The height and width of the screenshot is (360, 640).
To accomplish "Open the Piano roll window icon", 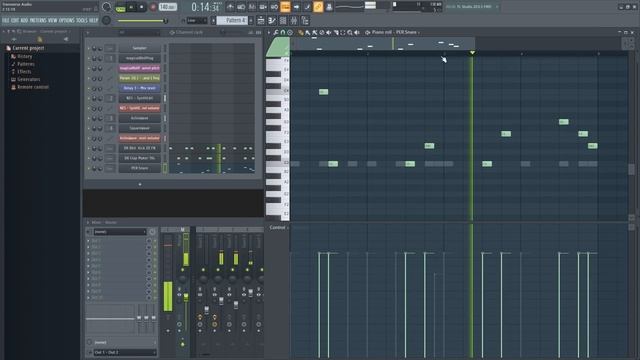I will [272, 20].
